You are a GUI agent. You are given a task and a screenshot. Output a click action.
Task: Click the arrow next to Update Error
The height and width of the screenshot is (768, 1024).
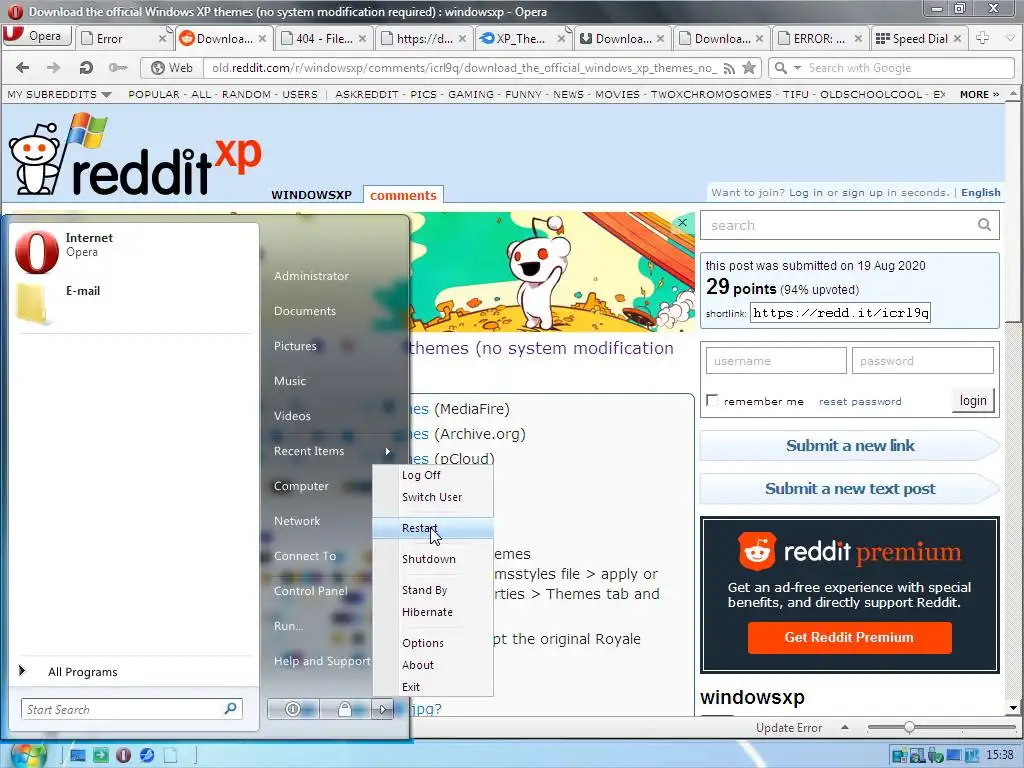[x=844, y=727]
